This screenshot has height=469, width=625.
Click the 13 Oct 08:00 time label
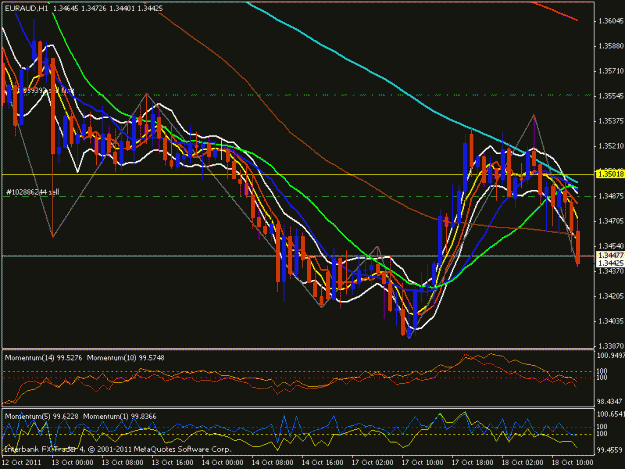123,463
